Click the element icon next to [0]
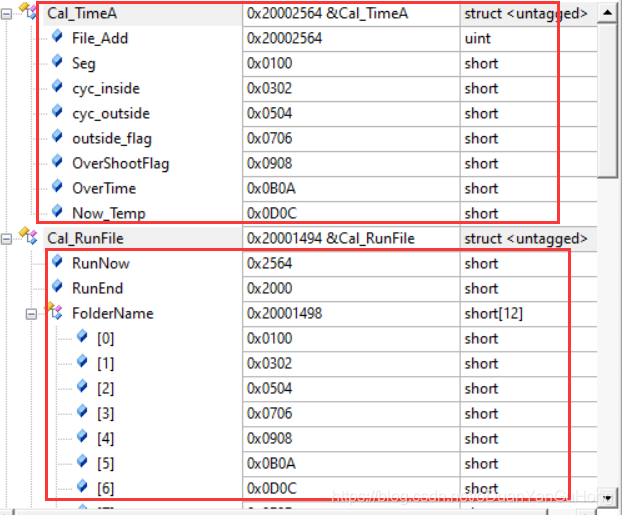 click(x=82, y=336)
